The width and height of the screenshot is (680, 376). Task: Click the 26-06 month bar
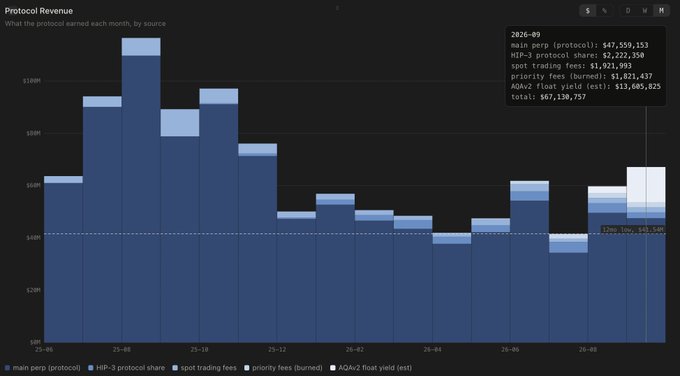[x=529, y=262]
